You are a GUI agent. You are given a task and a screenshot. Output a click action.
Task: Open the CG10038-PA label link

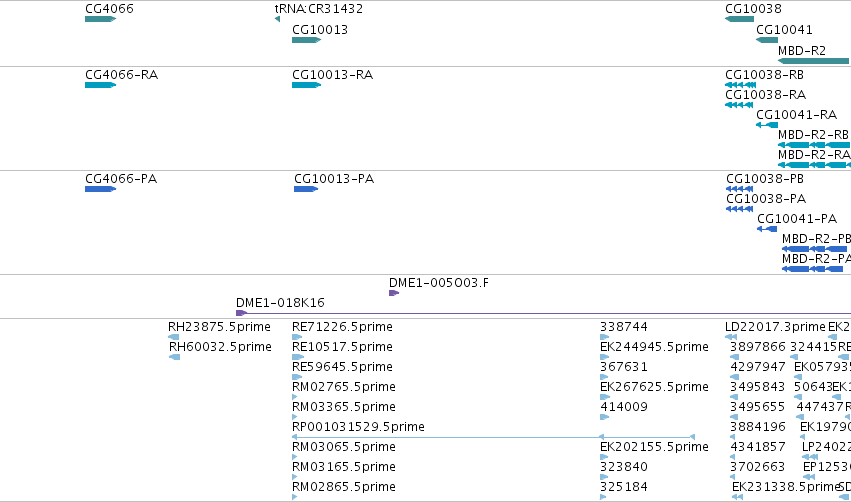(766, 199)
